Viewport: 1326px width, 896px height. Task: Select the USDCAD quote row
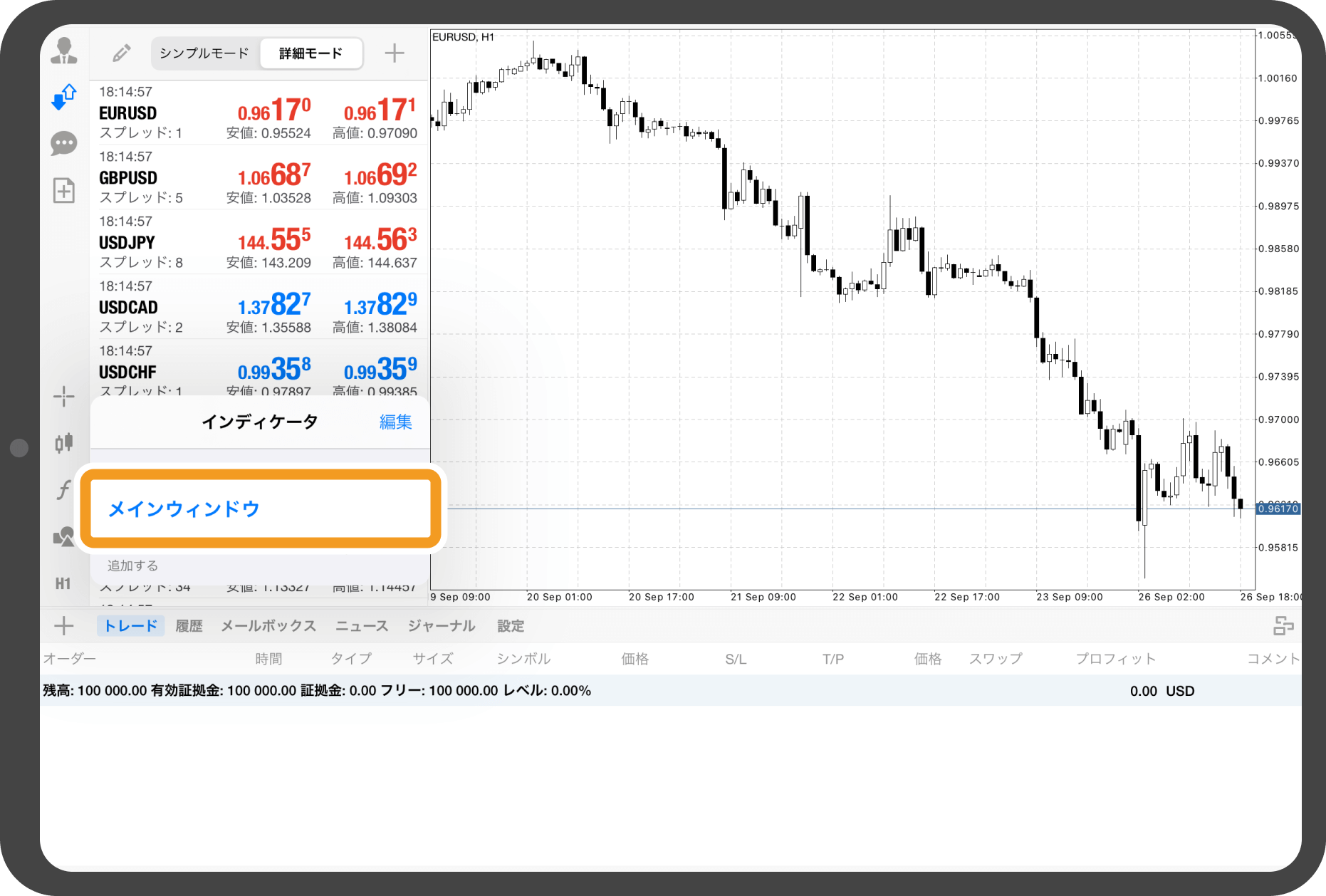pyautogui.click(x=259, y=307)
